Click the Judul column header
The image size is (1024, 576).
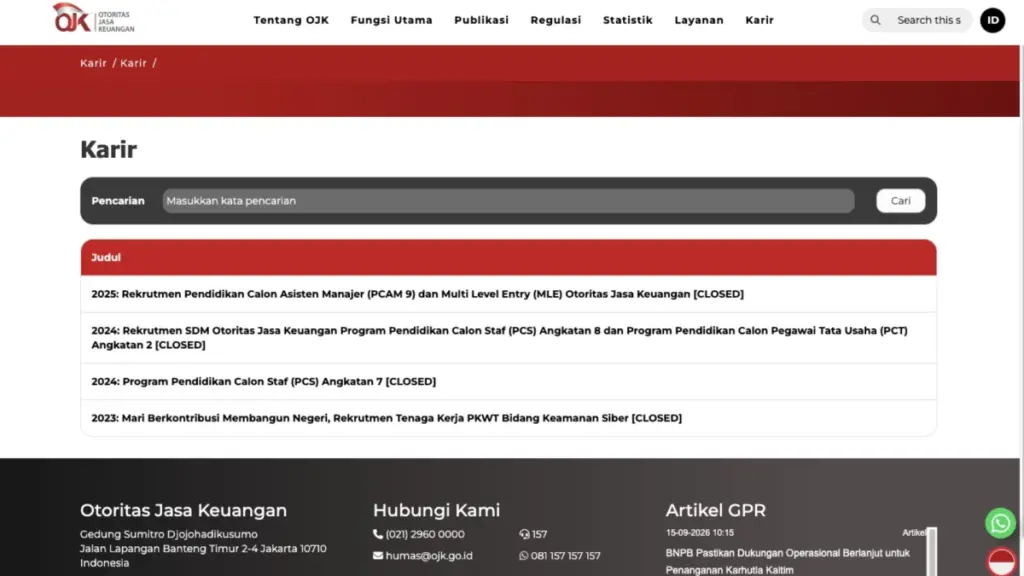tap(508, 257)
